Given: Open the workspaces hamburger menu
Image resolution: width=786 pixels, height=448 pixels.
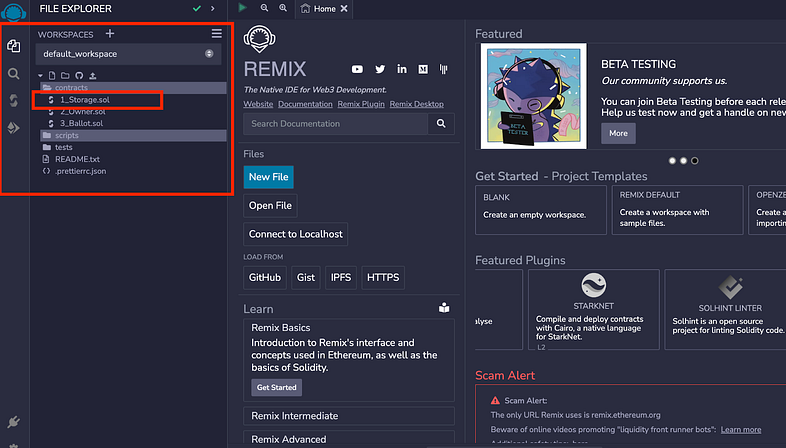Looking at the screenshot, I should pyautogui.click(x=217, y=34).
